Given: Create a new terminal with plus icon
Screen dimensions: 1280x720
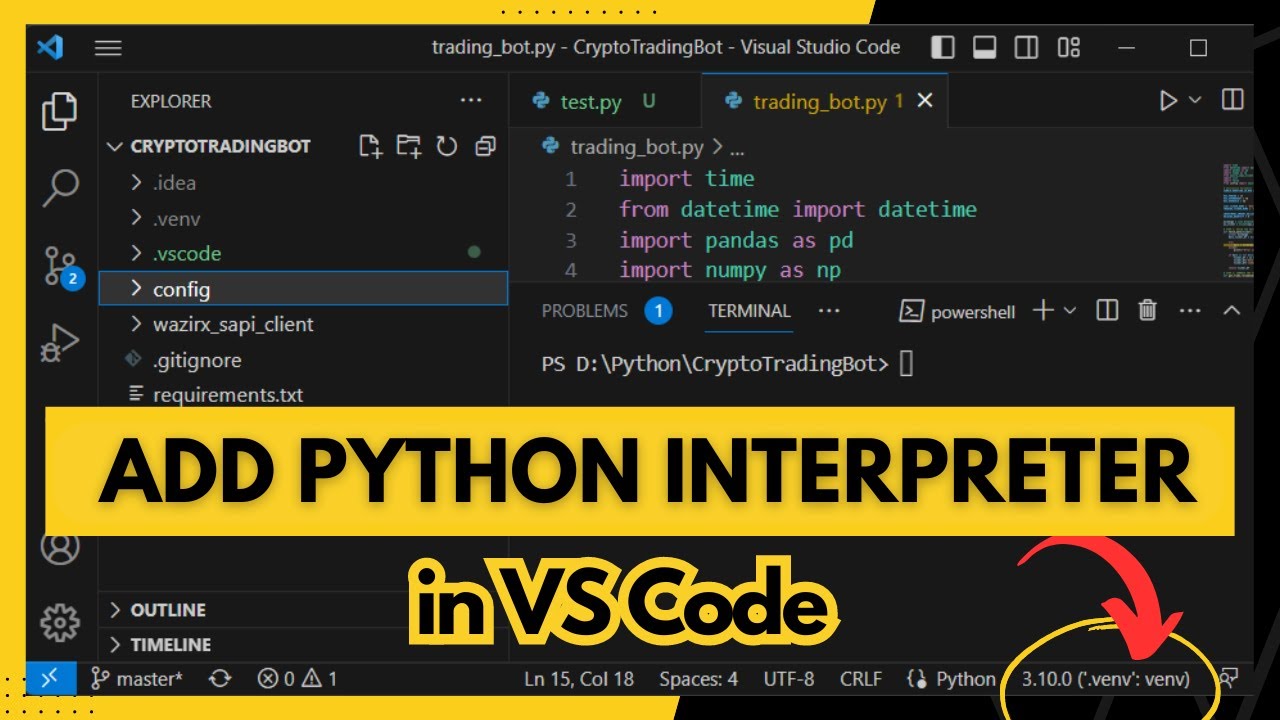Looking at the screenshot, I should coord(1043,311).
